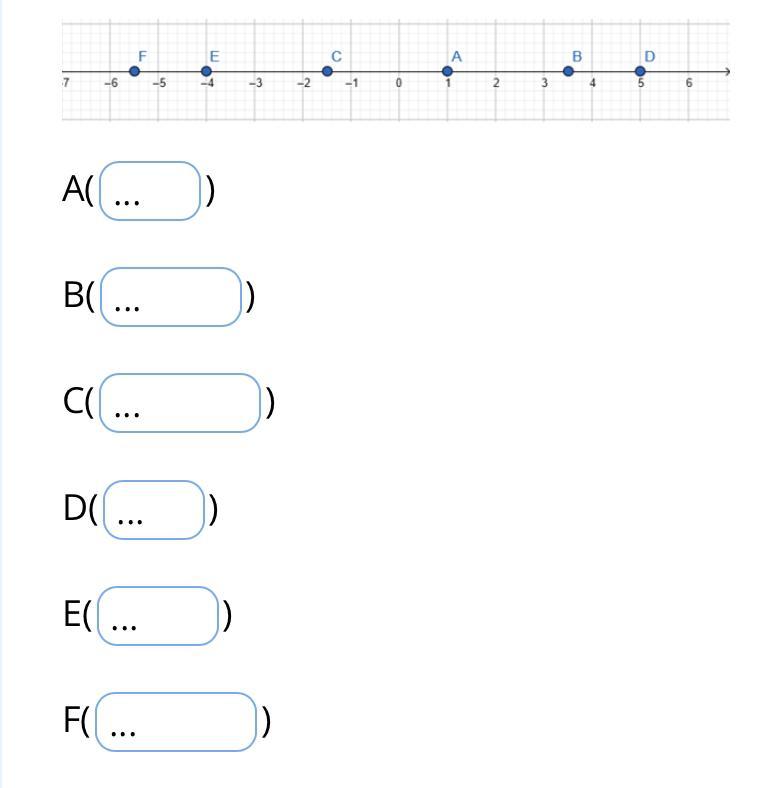Click the input field for point A
Screen dimensions: 784x788
click(x=150, y=191)
